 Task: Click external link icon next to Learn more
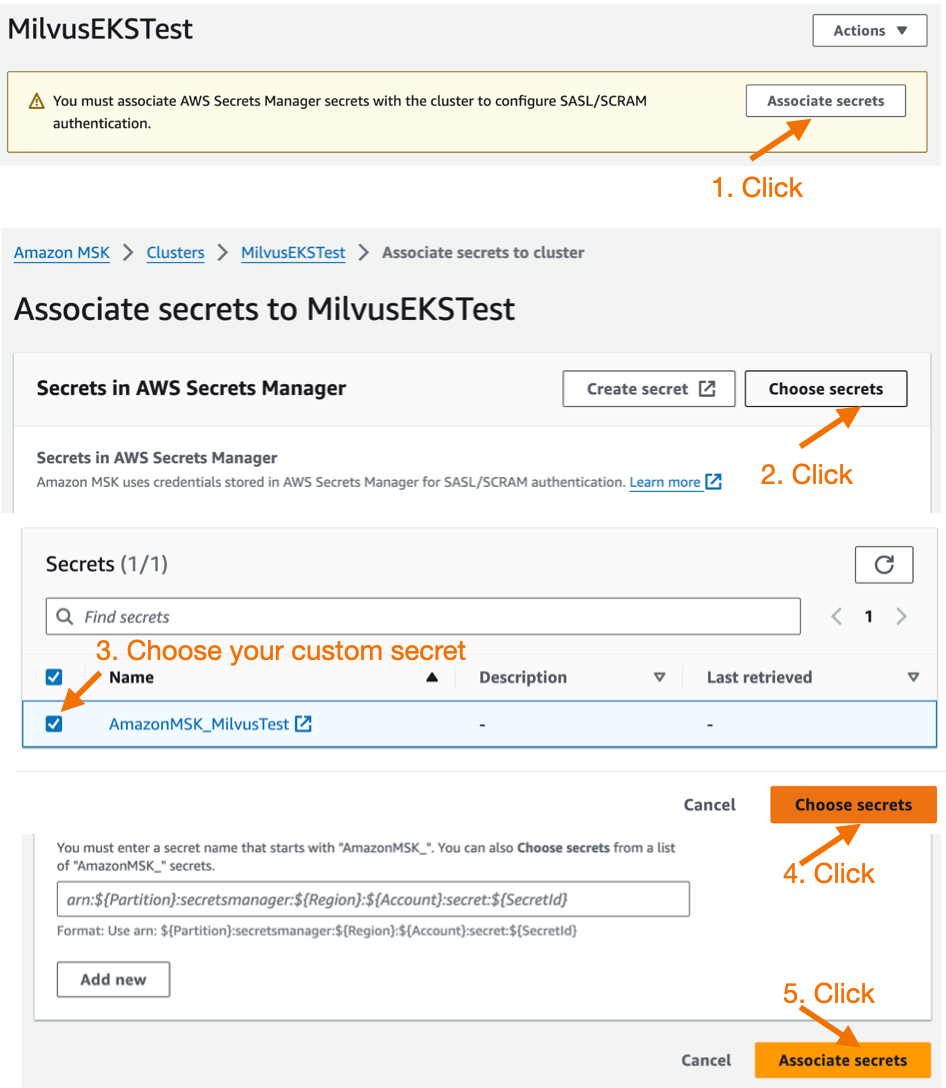click(713, 482)
